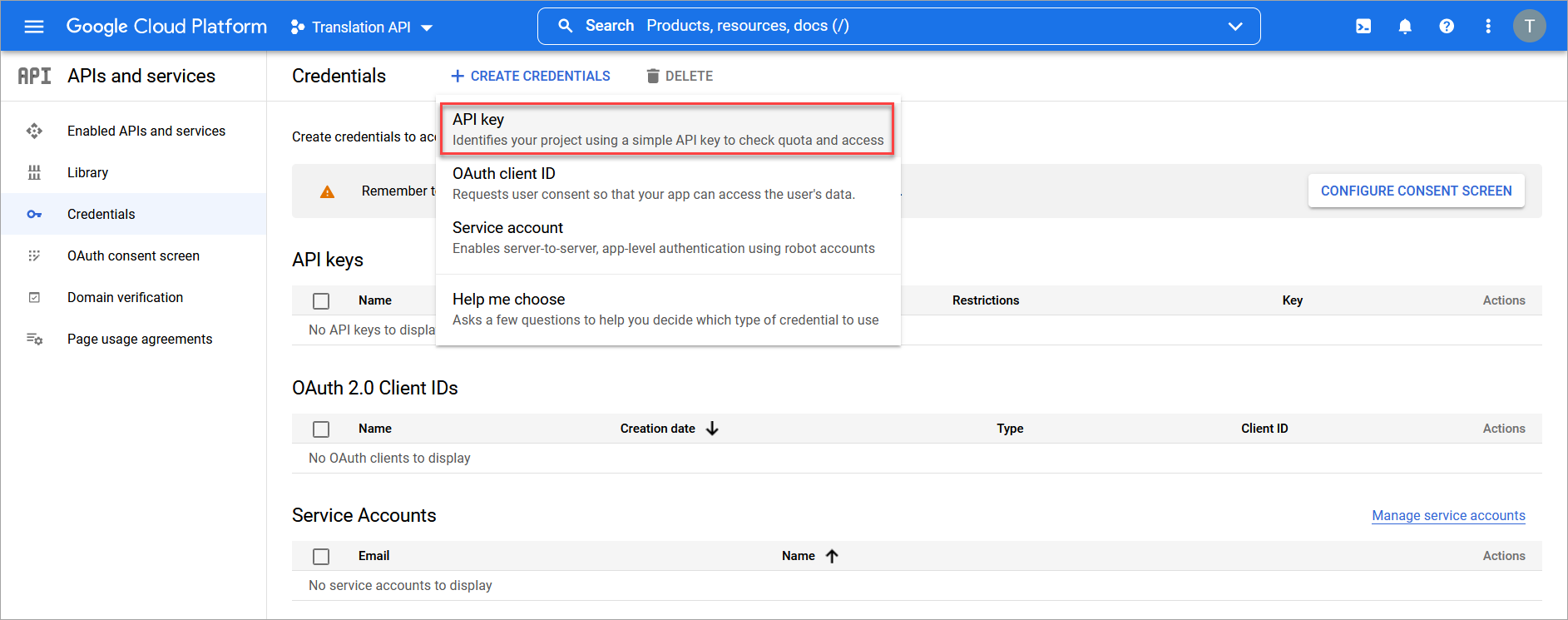Click the Google Cloud Platform logo
1568x620 pixels.
click(x=166, y=27)
